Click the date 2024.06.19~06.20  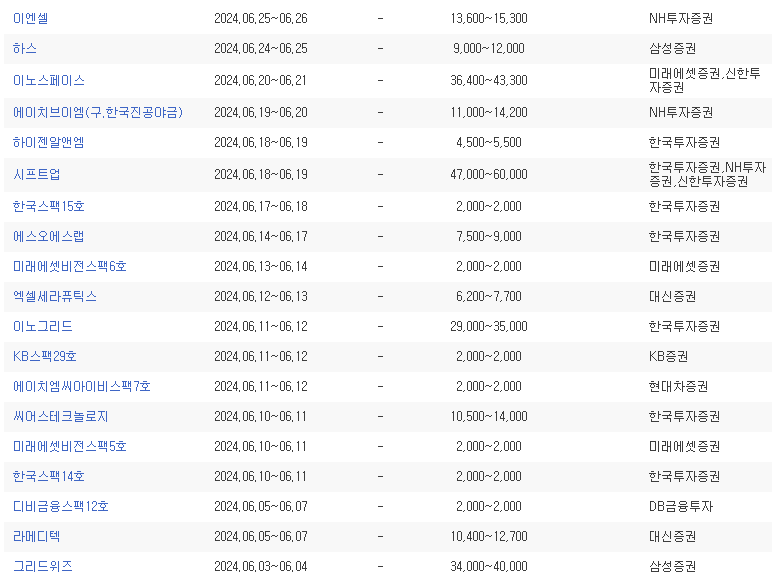261,113
